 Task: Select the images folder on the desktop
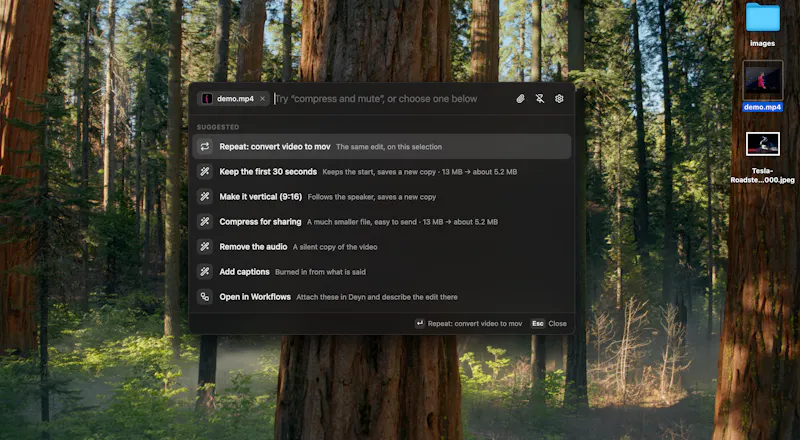pyautogui.click(x=763, y=17)
